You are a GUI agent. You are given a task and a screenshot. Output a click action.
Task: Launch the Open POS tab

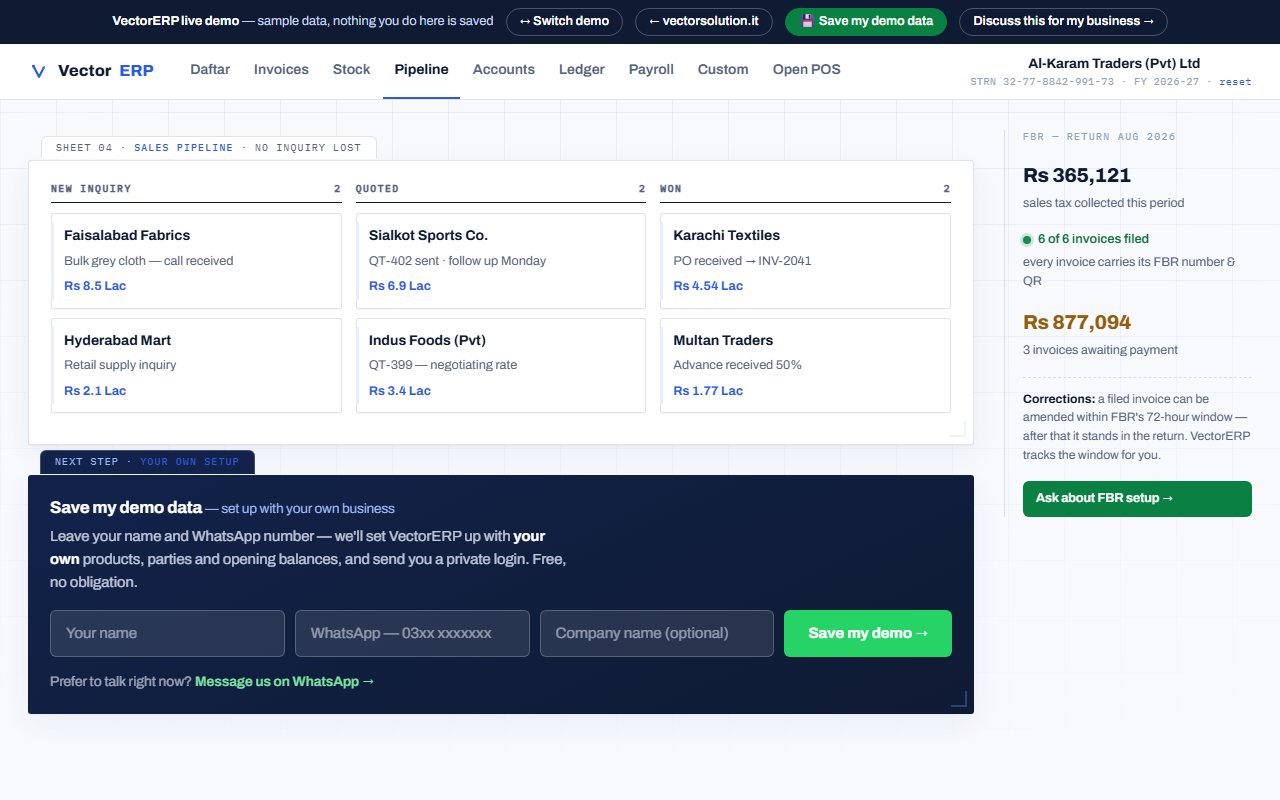(x=807, y=70)
